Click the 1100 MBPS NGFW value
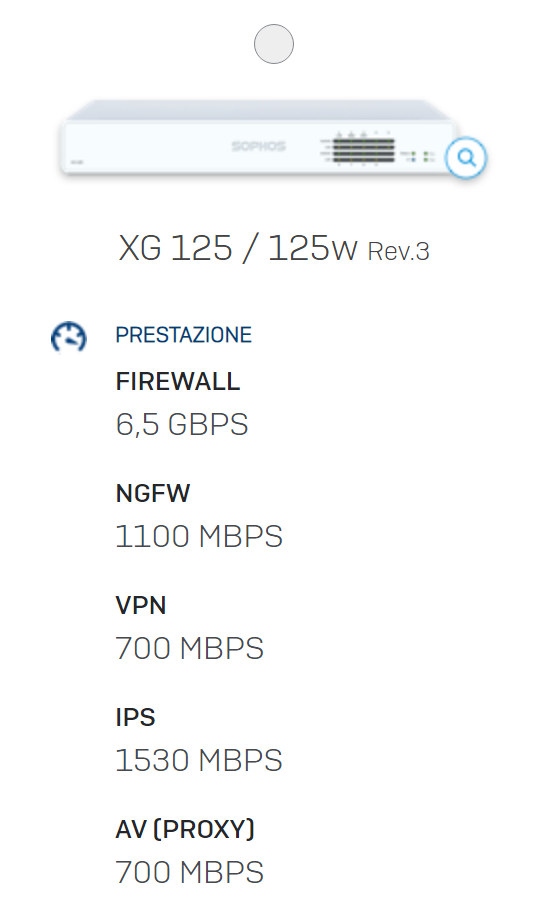Image resolution: width=545 pixels, height=899 pixels. point(199,537)
